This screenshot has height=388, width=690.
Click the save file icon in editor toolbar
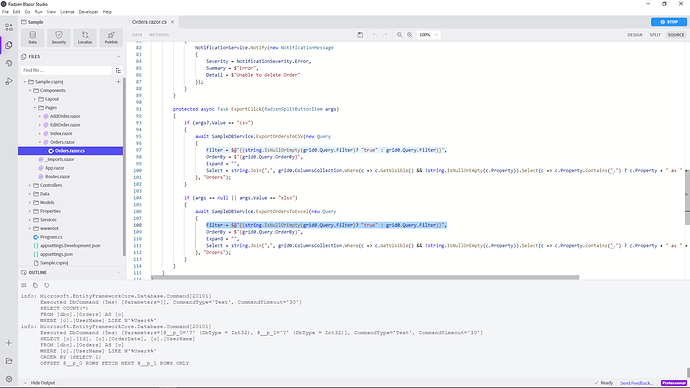pos(360,35)
